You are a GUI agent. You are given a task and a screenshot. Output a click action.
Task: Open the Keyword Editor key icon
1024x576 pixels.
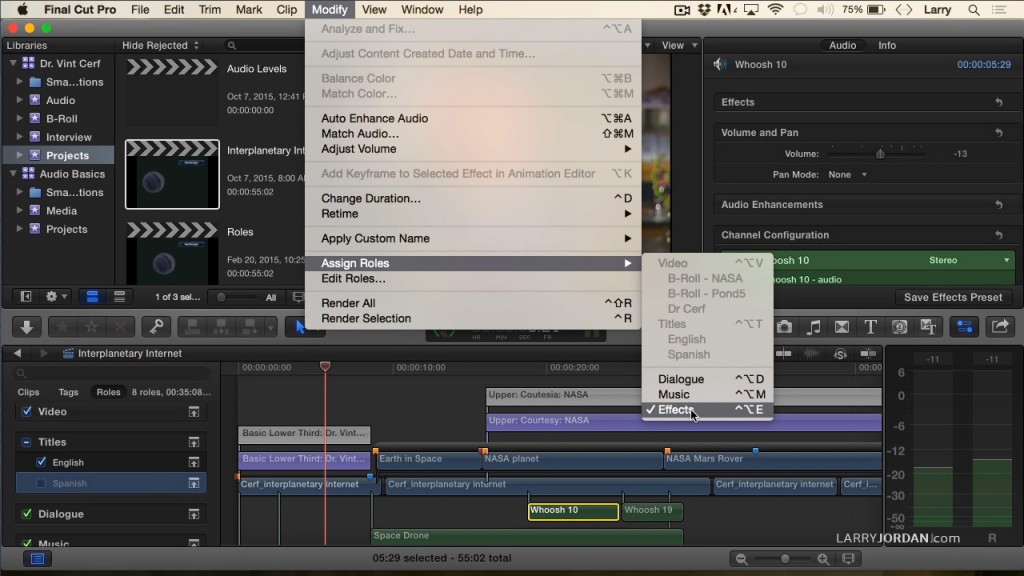click(x=156, y=327)
